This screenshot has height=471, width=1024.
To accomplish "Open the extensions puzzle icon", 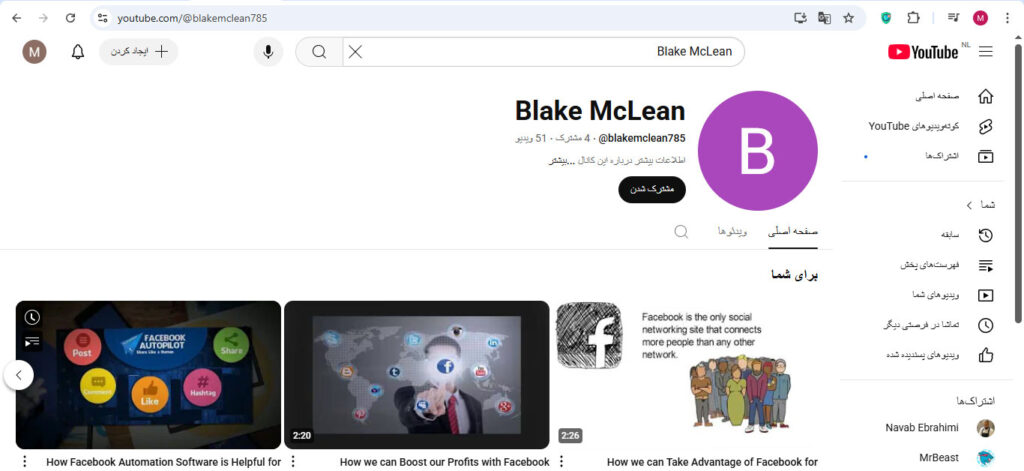I will 914,18.
